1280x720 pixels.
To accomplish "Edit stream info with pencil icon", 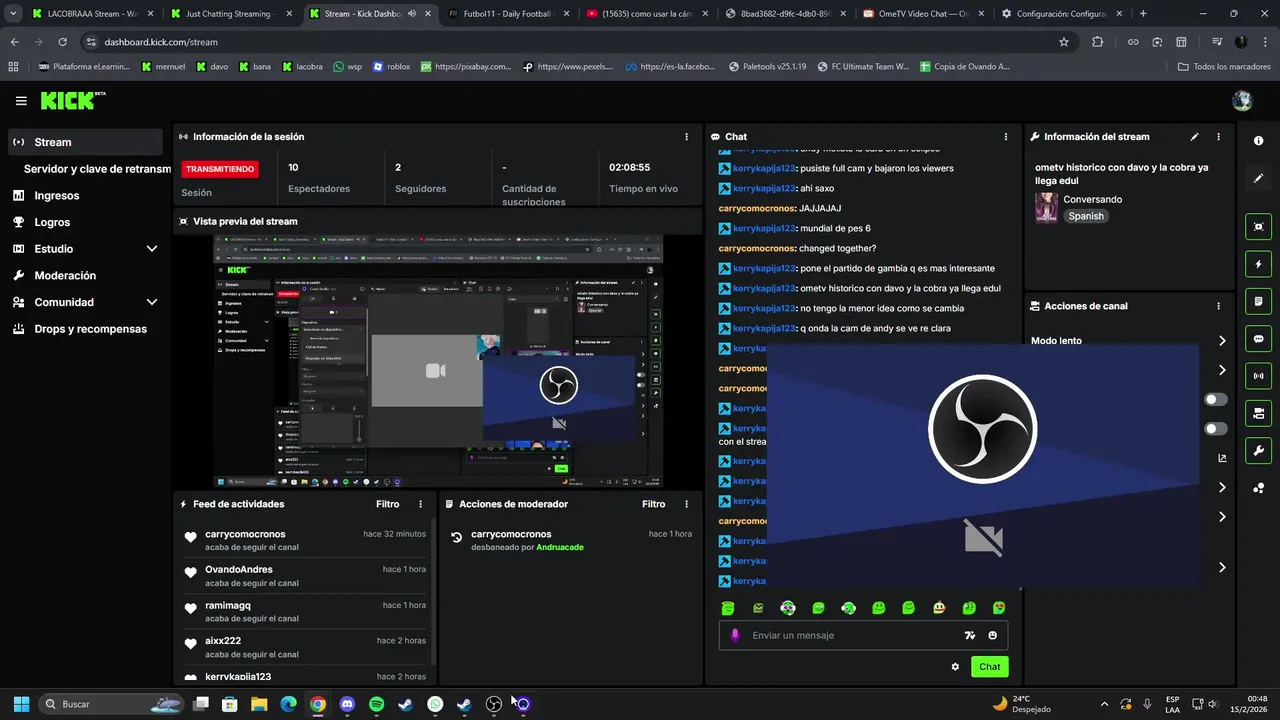I will pos(1194,137).
